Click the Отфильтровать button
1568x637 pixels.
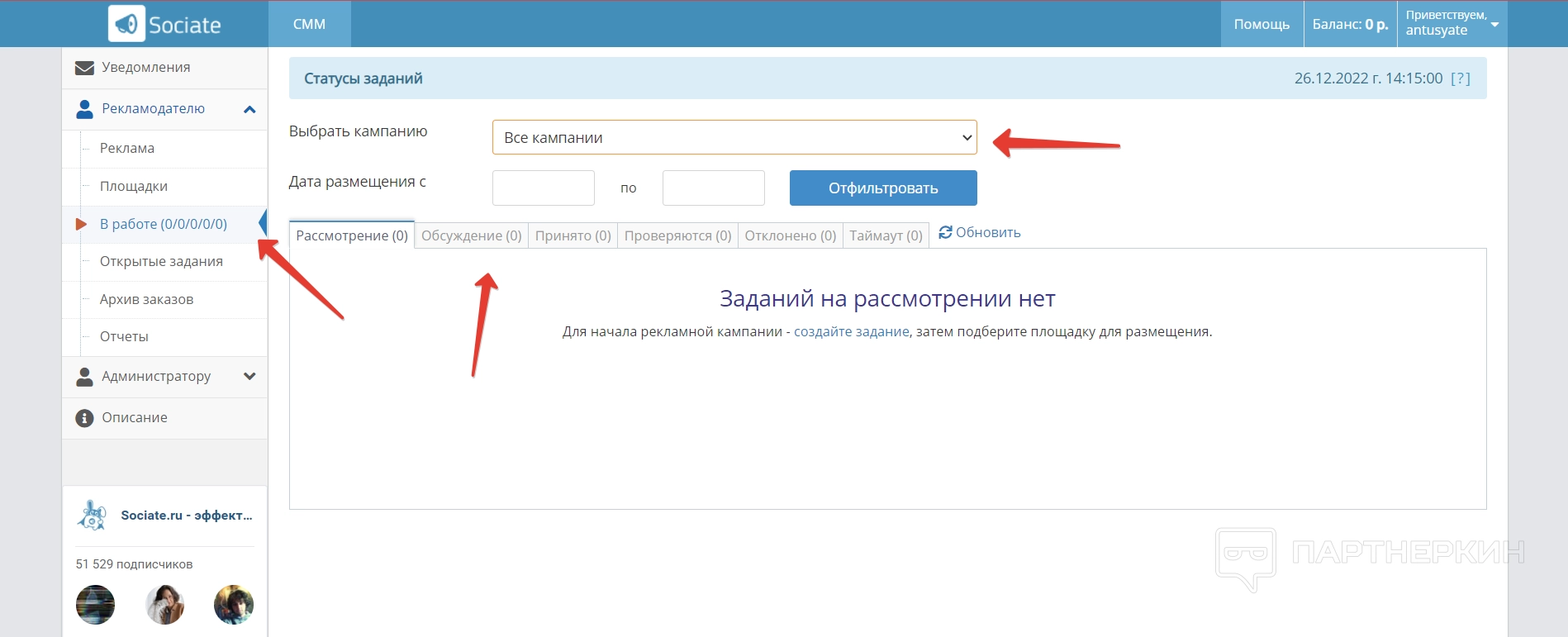tap(883, 188)
